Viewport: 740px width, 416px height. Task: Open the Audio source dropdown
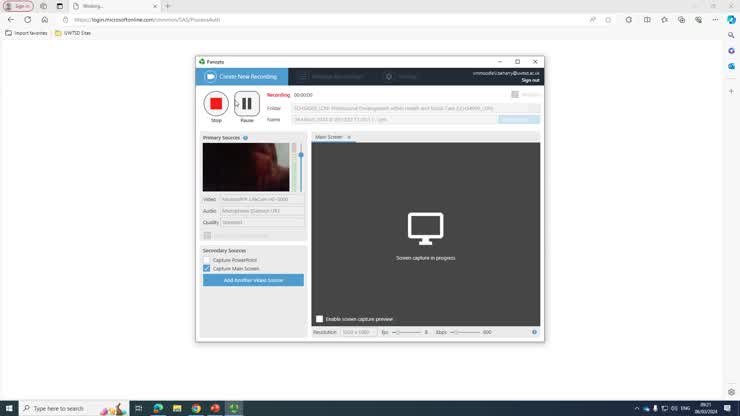coord(262,211)
